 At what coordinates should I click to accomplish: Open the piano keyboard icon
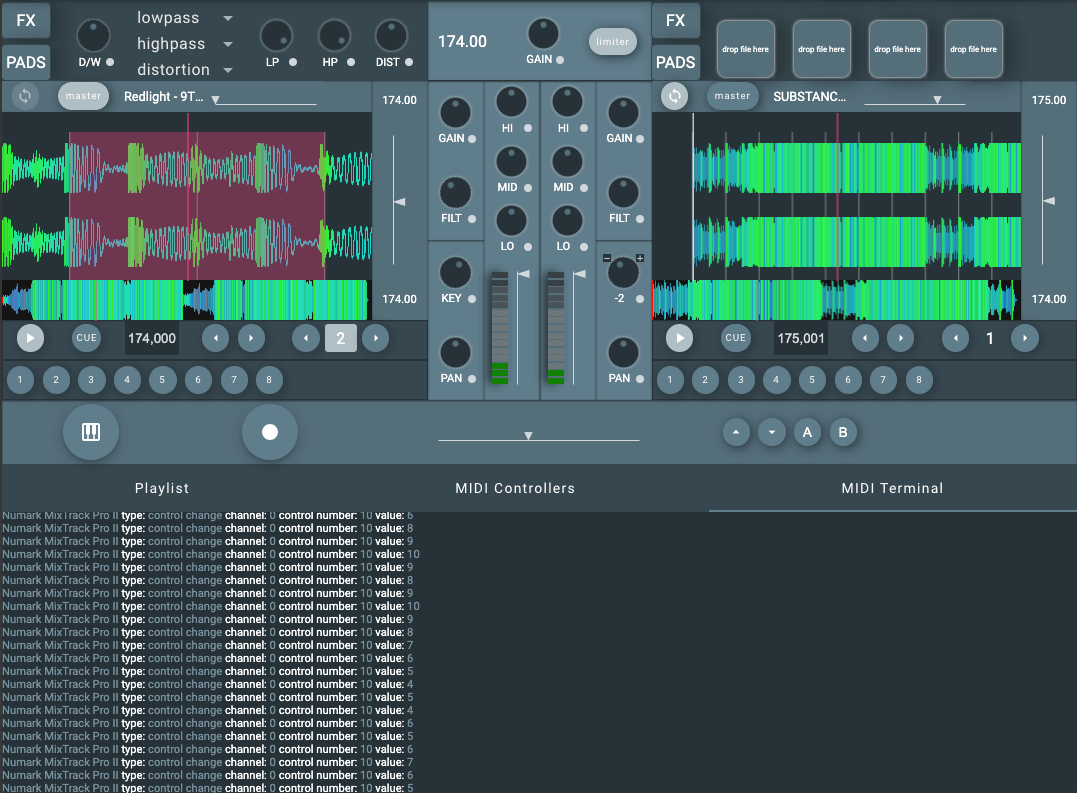tap(91, 432)
